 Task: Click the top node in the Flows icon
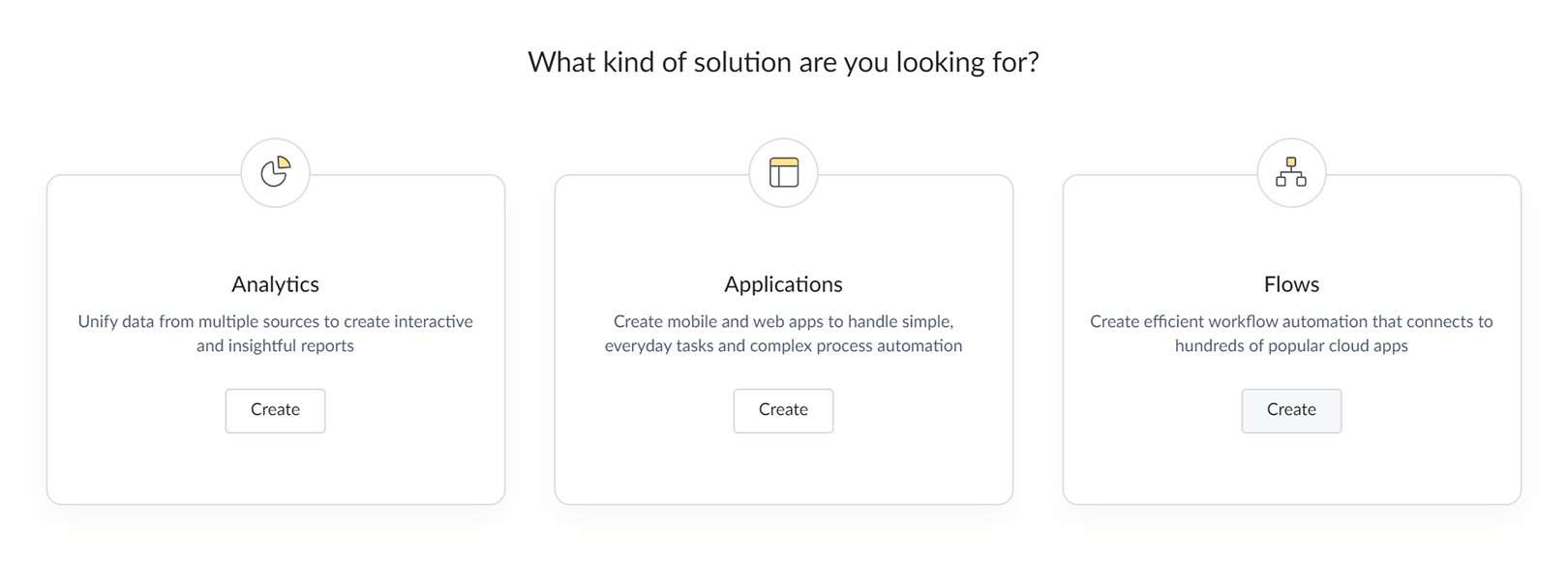[1291, 162]
